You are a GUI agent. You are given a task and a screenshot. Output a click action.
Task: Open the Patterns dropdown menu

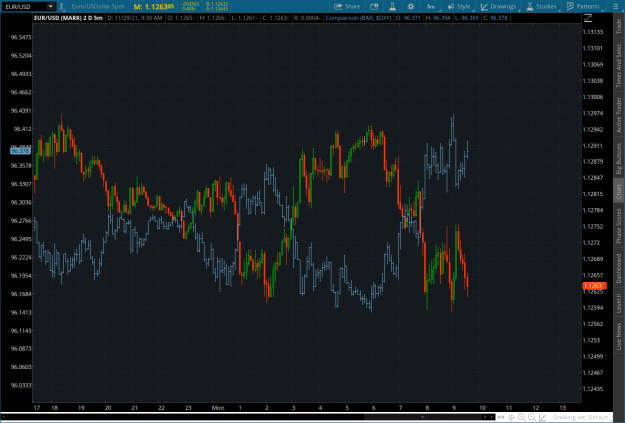(x=584, y=6)
